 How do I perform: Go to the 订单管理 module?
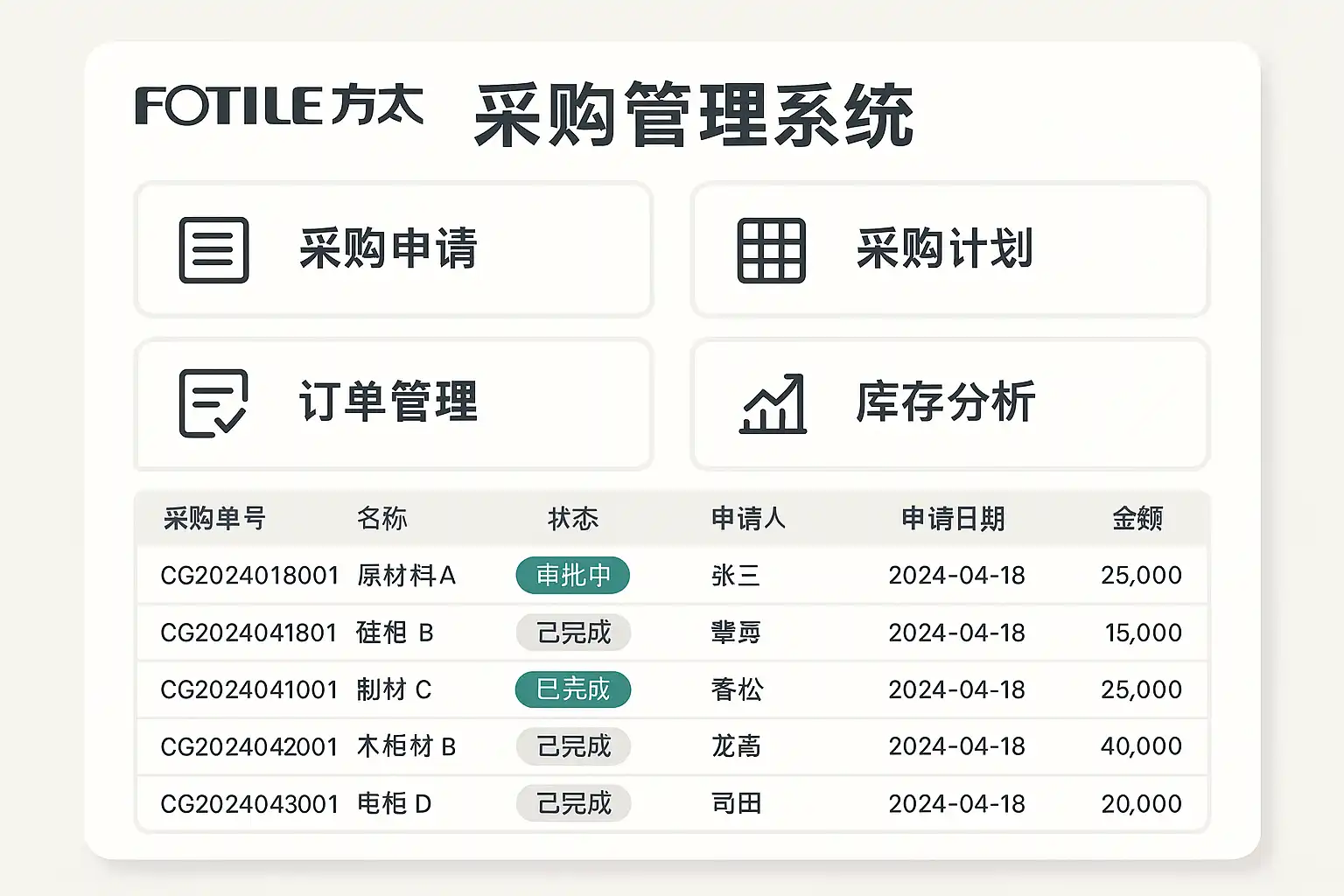click(393, 403)
